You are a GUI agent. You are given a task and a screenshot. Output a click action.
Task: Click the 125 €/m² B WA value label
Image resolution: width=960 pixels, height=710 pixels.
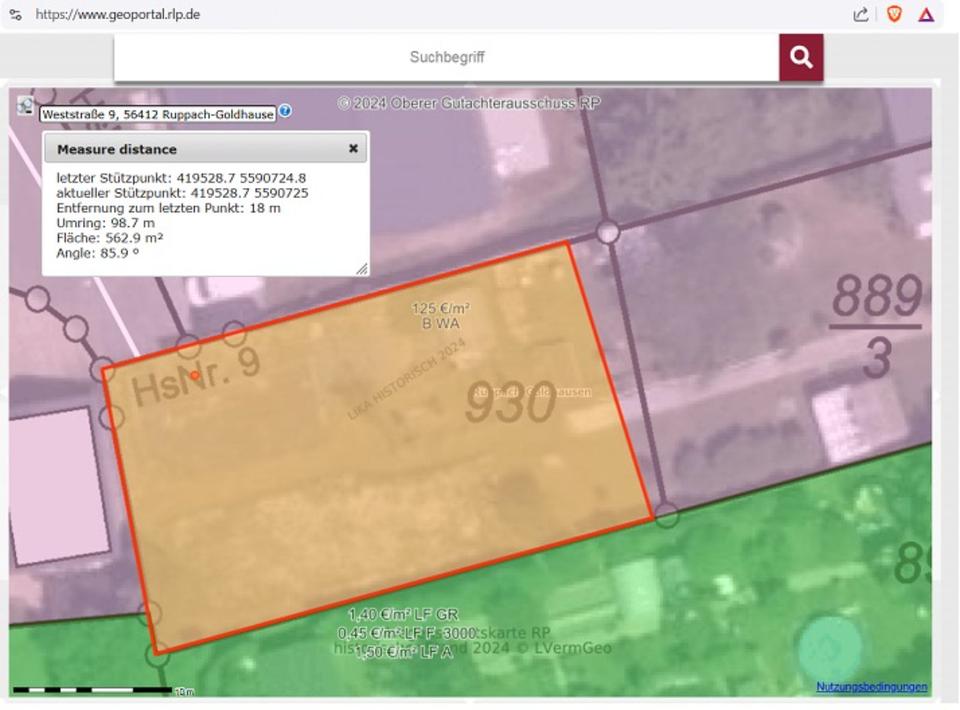click(x=441, y=316)
